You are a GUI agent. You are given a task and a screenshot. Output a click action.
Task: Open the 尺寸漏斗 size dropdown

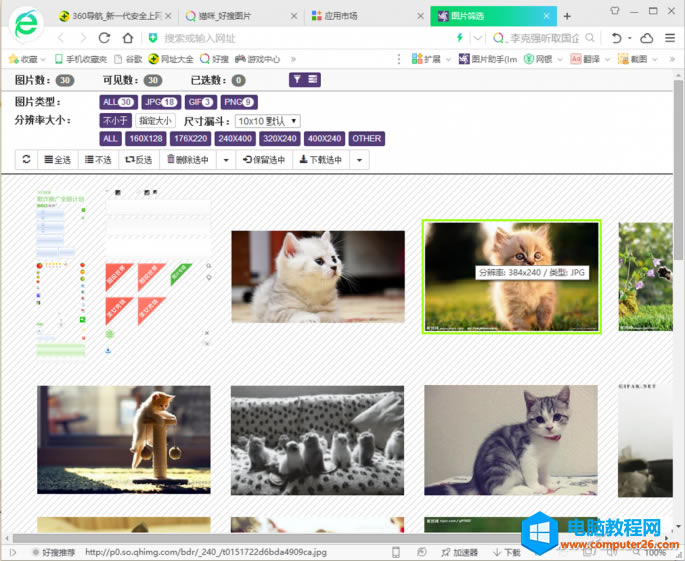coord(268,121)
